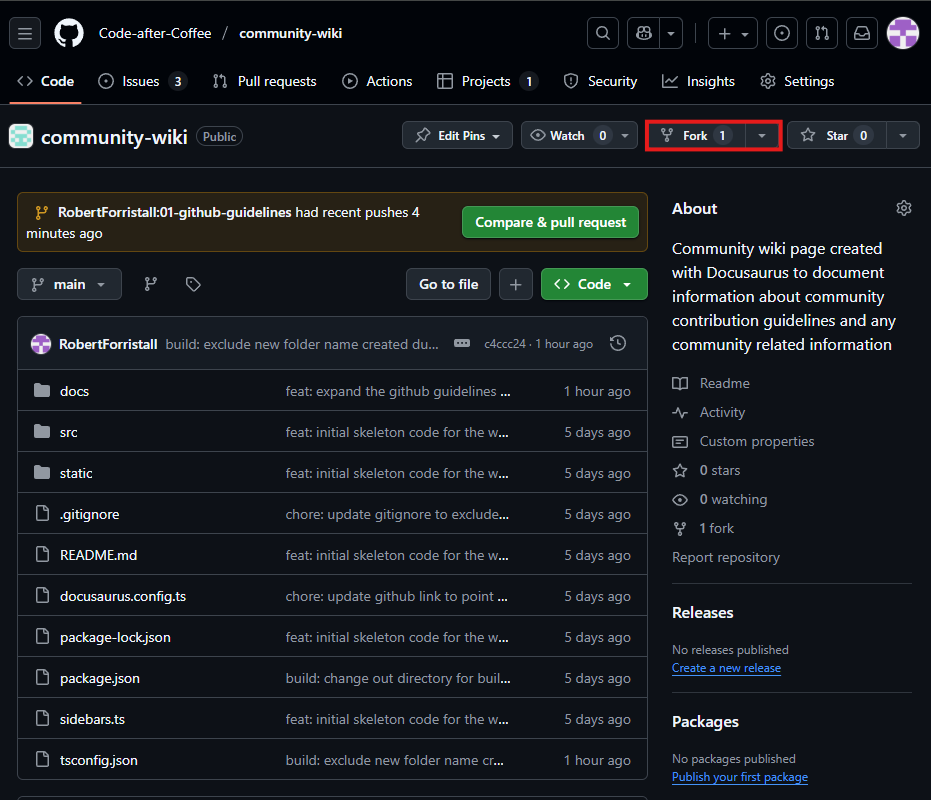
Task: Open the branches icon beside the branch selector
Action: click(150, 284)
